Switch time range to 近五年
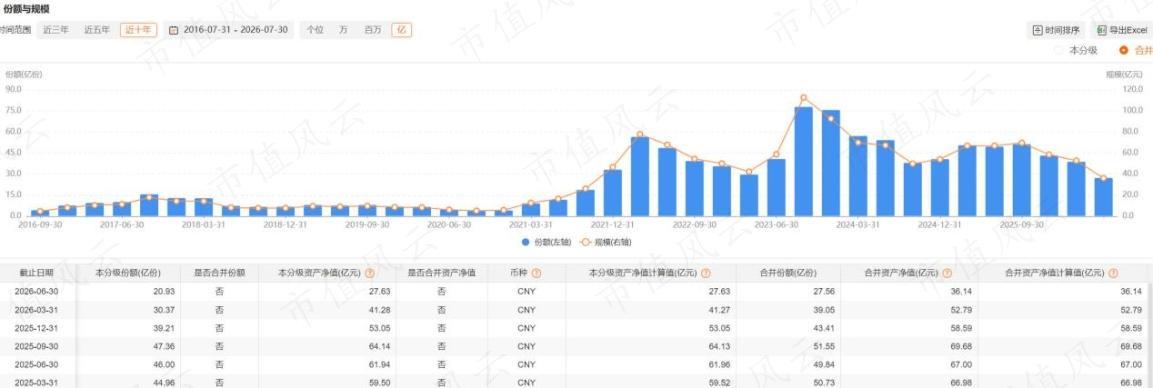 (96, 30)
